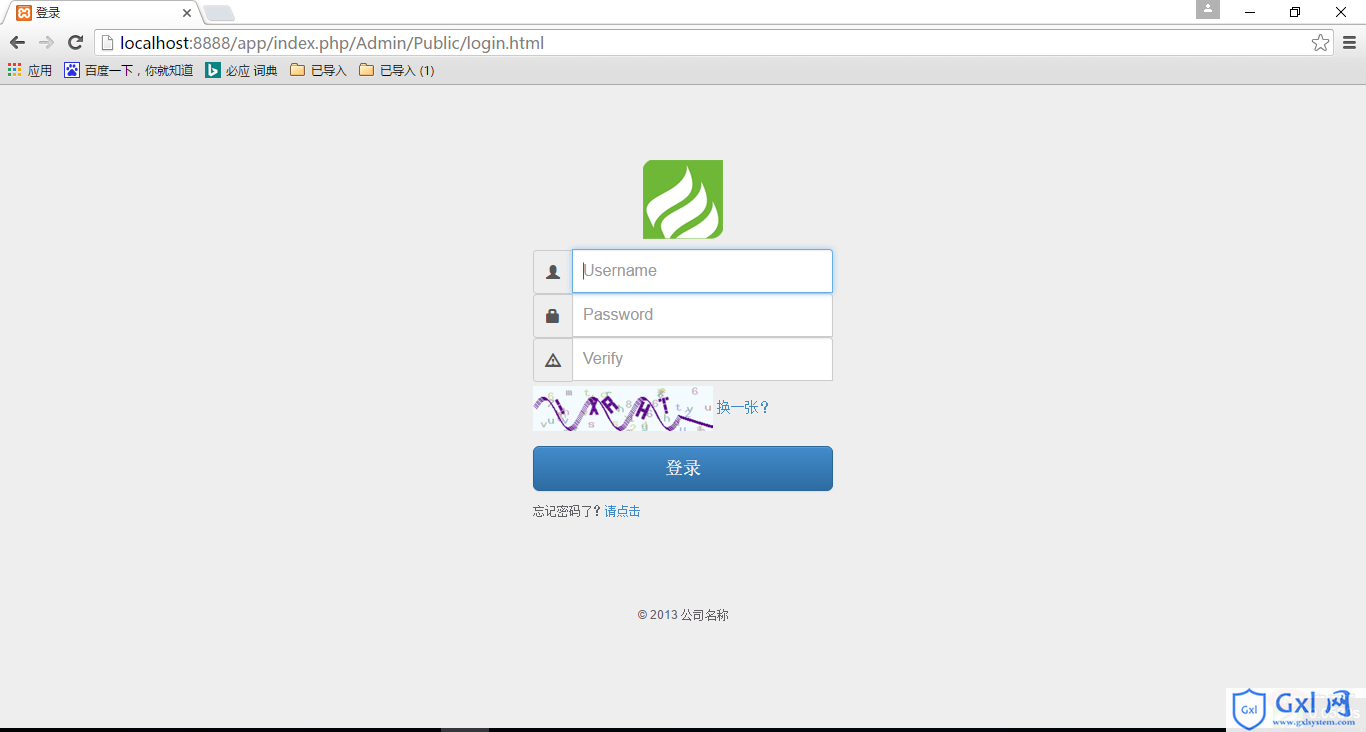1366x732 pixels.
Task: Click the 登录 login button
Action: pos(683,468)
